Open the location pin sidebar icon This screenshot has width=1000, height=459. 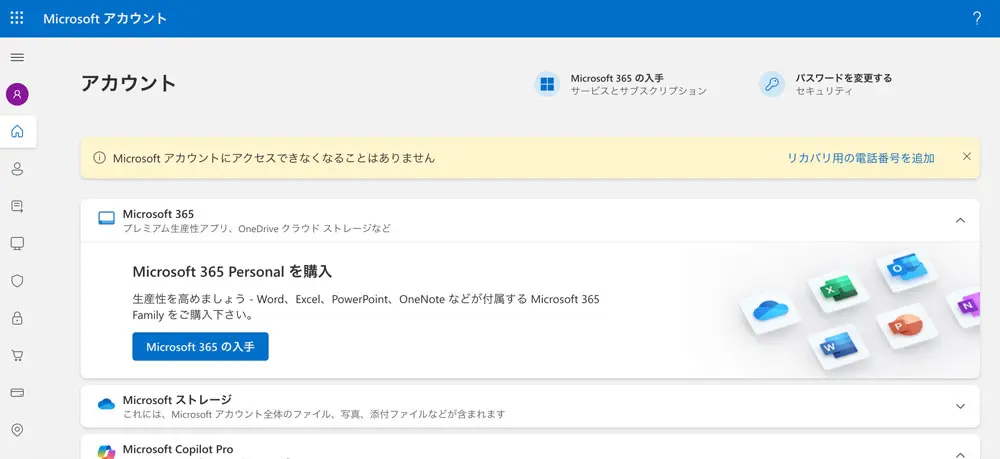[x=17, y=430]
